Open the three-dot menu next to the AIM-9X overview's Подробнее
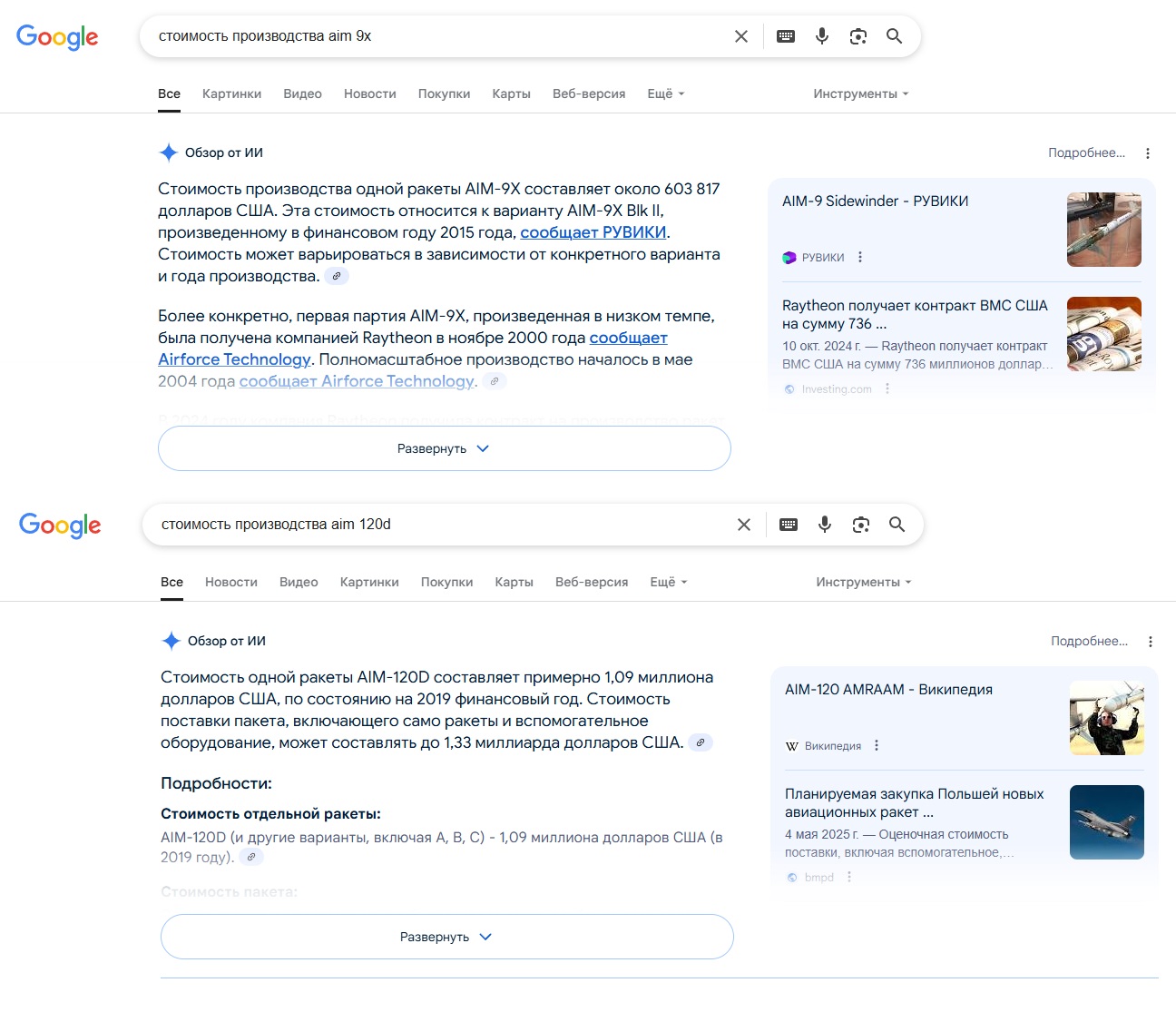The image size is (1176, 1012). 1148,153
